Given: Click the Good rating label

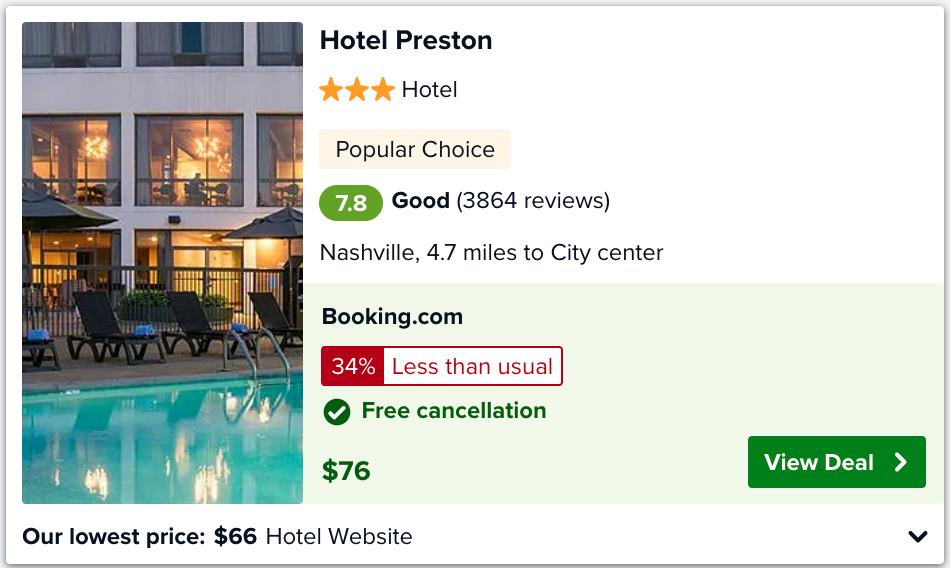Looking at the screenshot, I should (420, 201).
